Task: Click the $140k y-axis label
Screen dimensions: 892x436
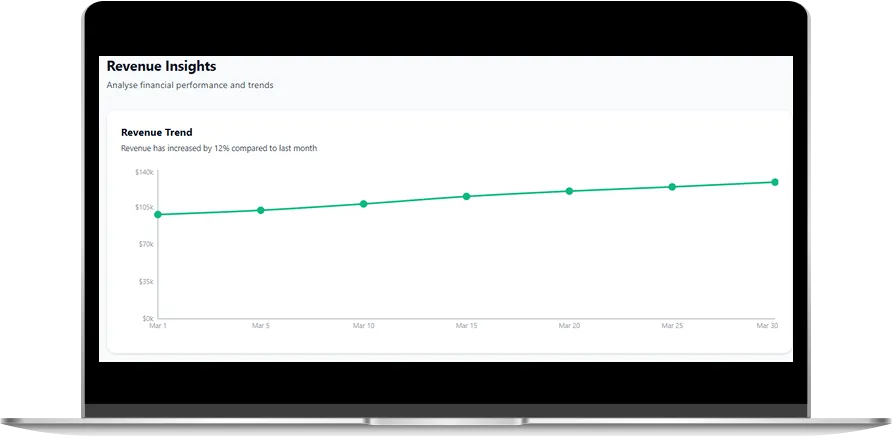Action: point(144,172)
